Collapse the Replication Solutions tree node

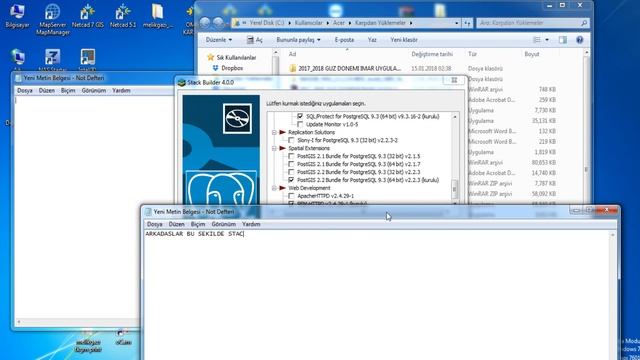[274, 132]
